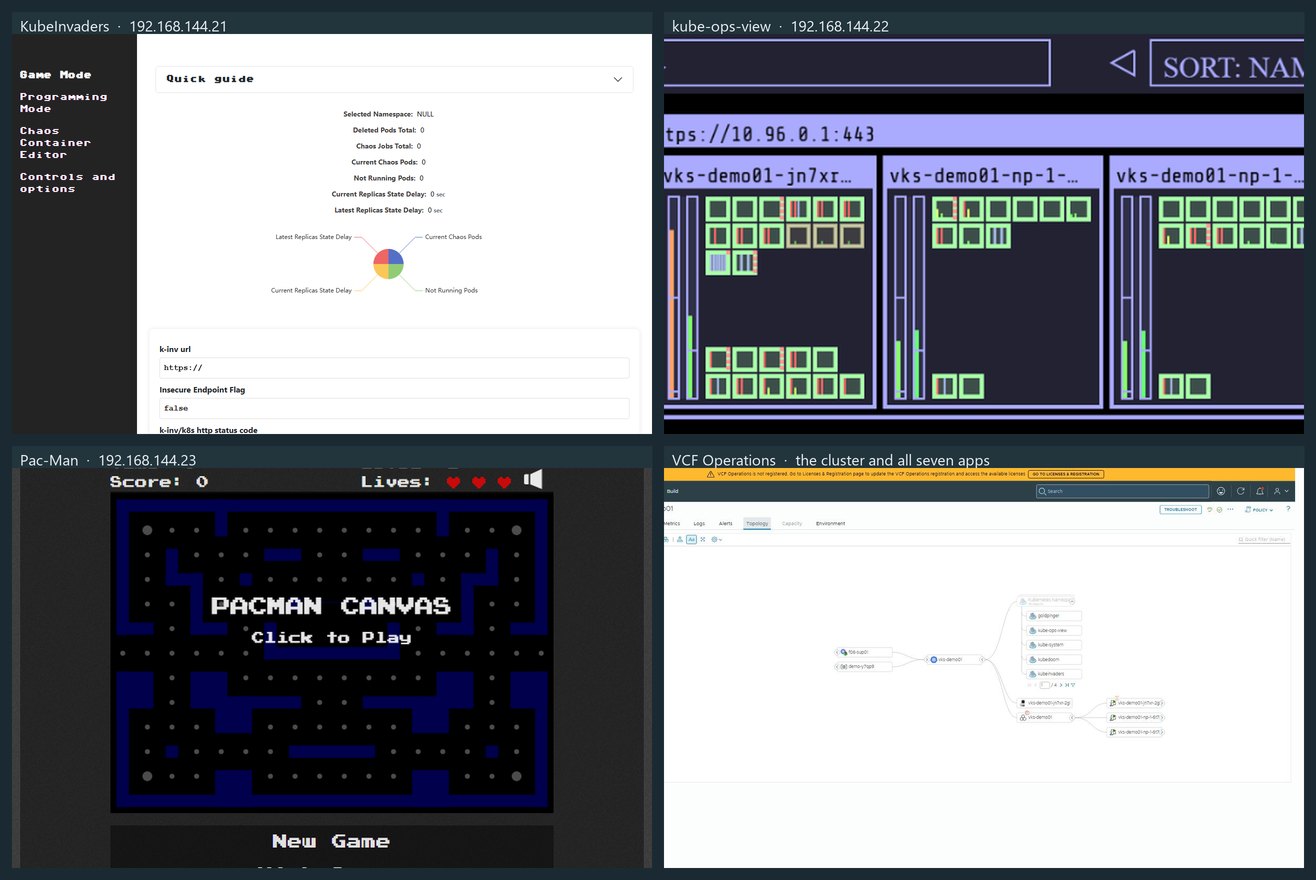This screenshot has width=1316, height=880.
Task: Expand the Quick guide section
Action: click(x=394, y=79)
